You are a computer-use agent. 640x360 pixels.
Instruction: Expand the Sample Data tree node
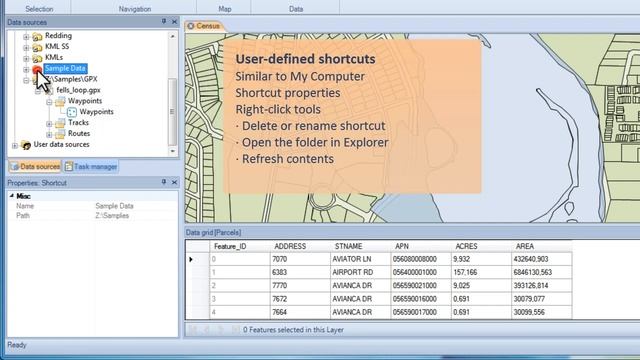(x=26, y=69)
